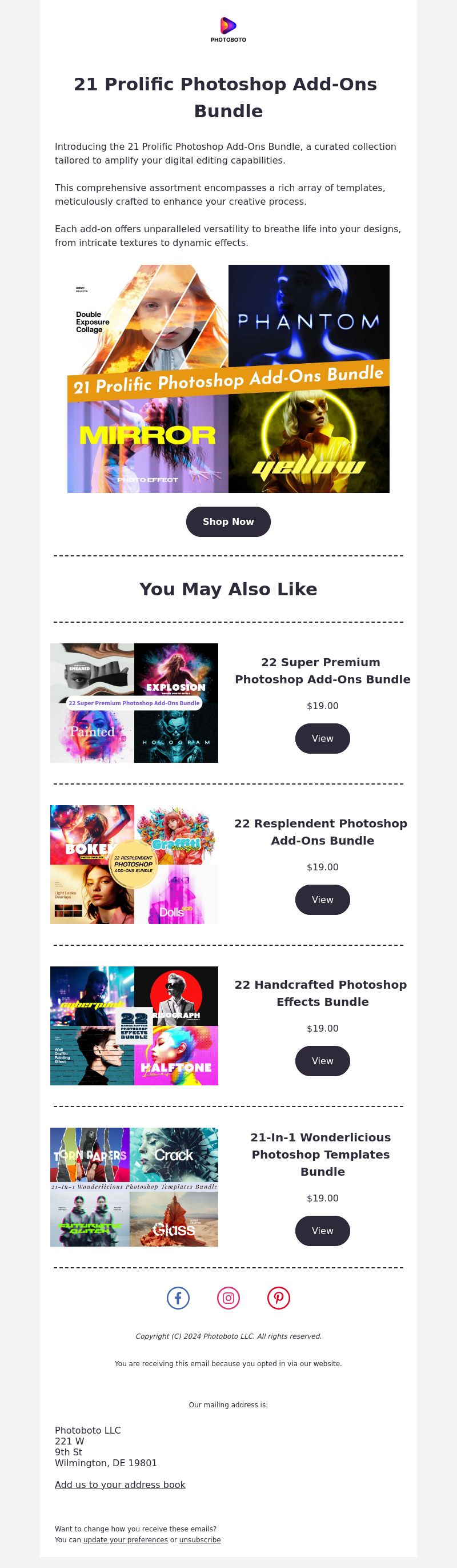Click the 22 Super Premium Photoshop Add-Ons title
The width and height of the screenshot is (457, 1568).
tap(323, 671)
